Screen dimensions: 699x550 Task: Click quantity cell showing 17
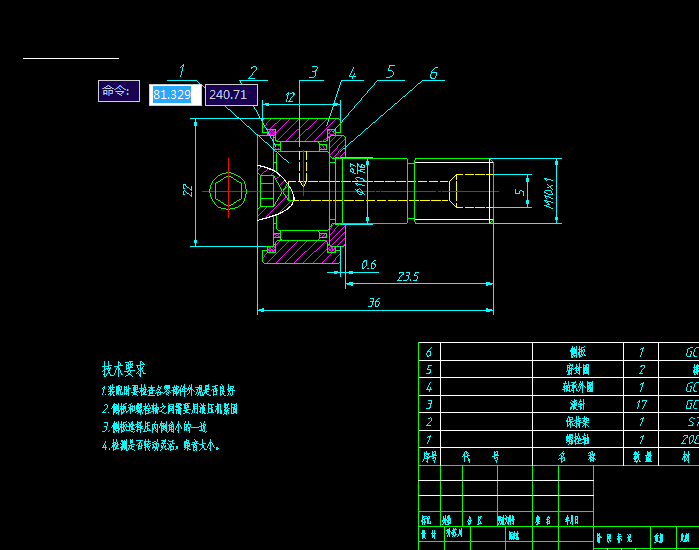pyautogui.click(x=641, y=405)
